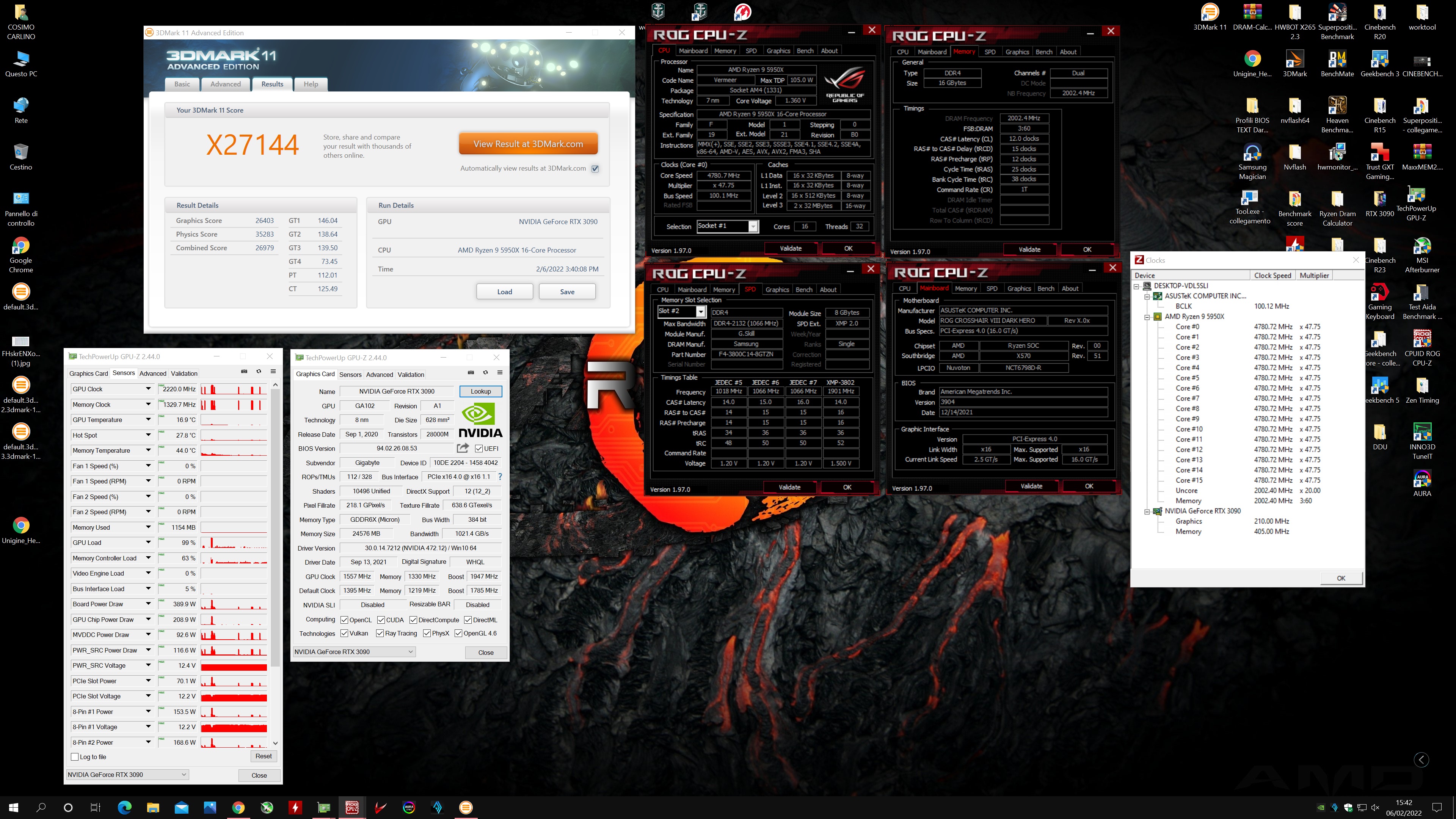Open the Questo PC desktop icon

(21, 63)
